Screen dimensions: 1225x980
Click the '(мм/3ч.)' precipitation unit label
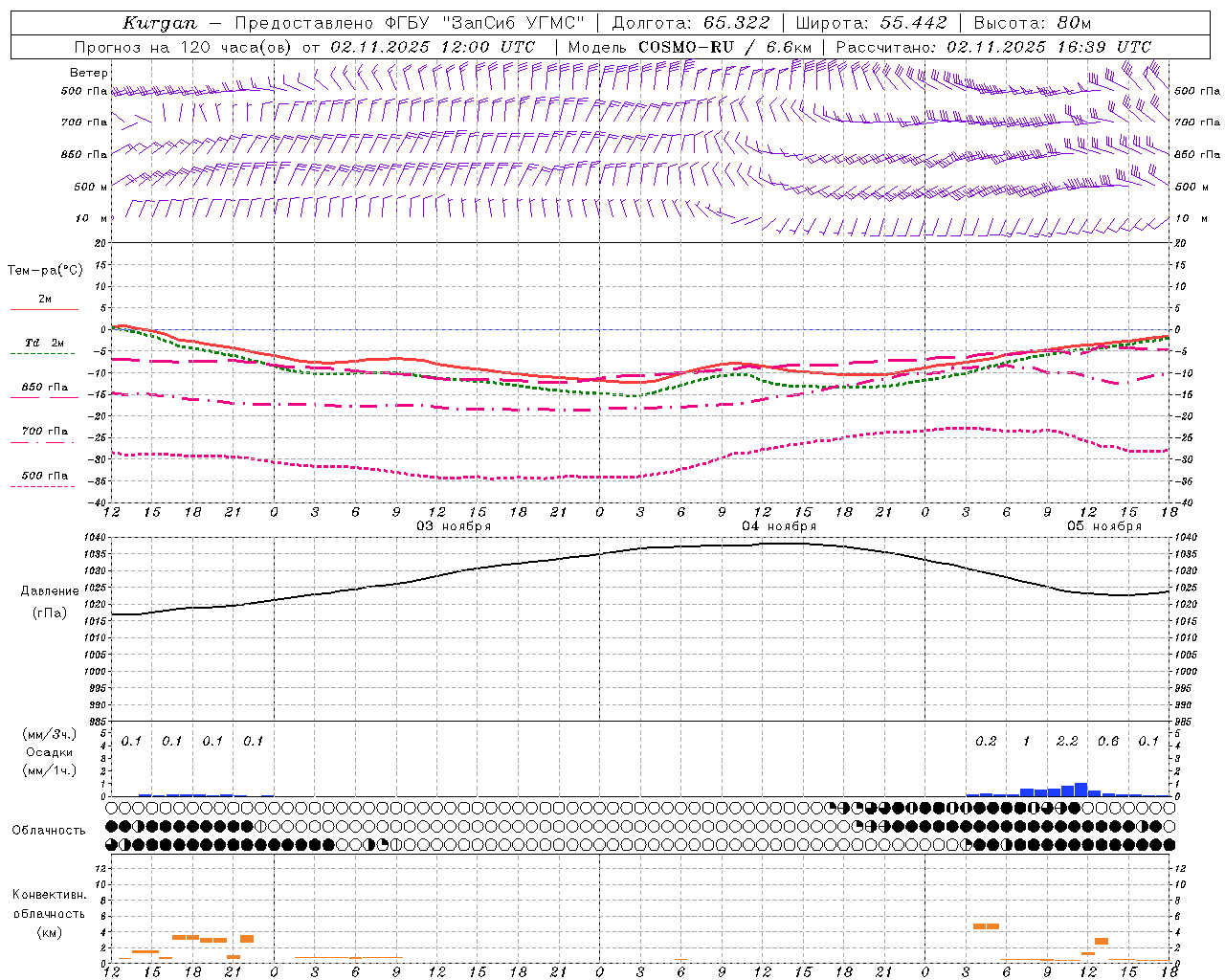tap(50, 734)
